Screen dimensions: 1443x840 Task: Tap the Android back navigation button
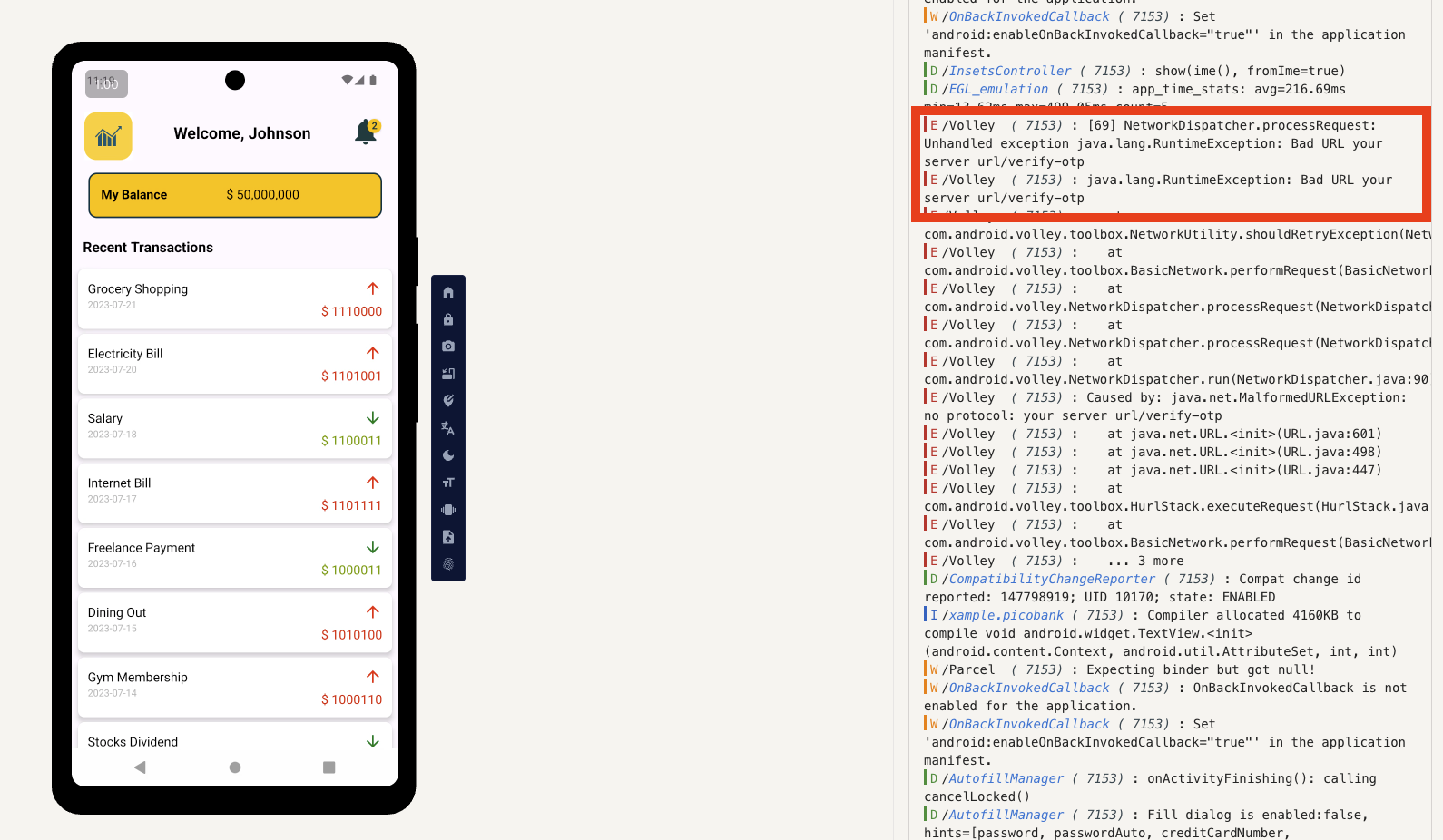point(140,767)
